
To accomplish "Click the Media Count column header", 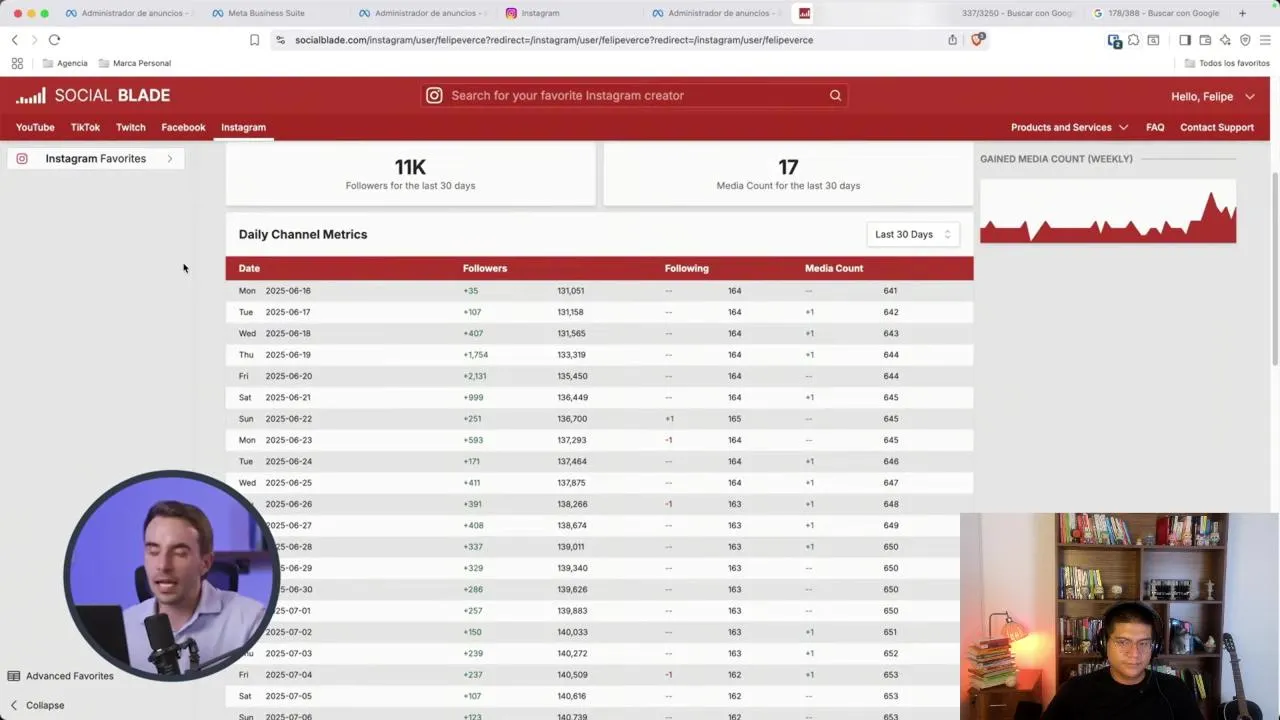I will (834, 268).
